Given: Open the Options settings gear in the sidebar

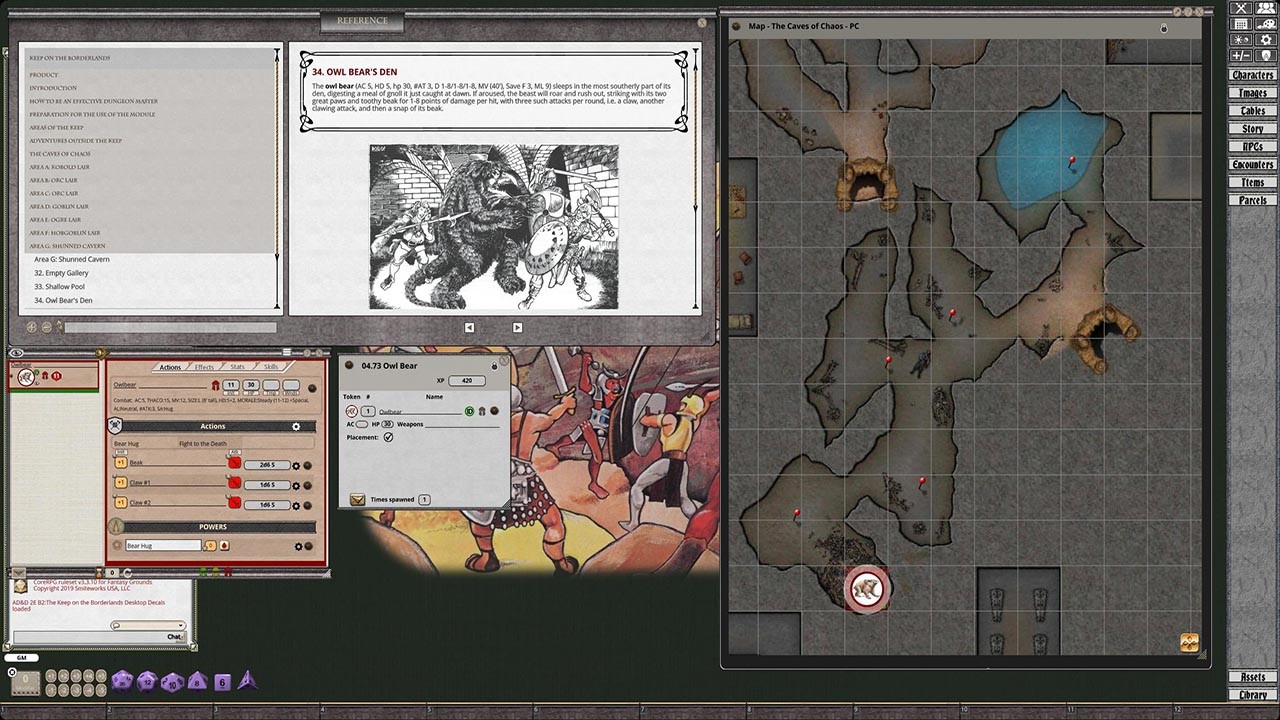Looking at the screenshot, I should click(1265, 39).
